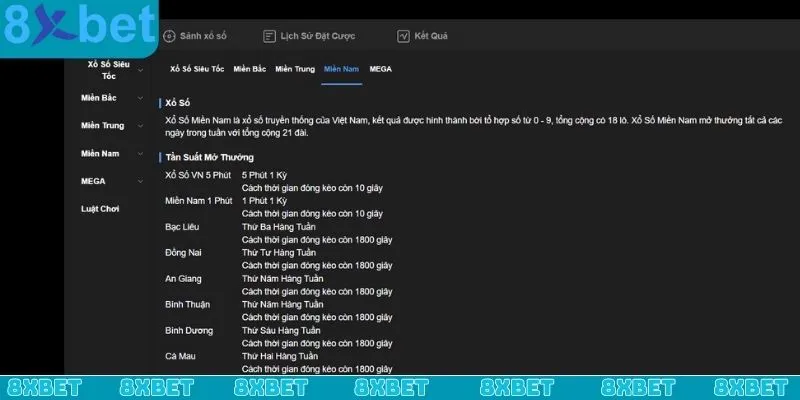
Task: Open Luật Chơi in sidebar
Action: (100, 209)
